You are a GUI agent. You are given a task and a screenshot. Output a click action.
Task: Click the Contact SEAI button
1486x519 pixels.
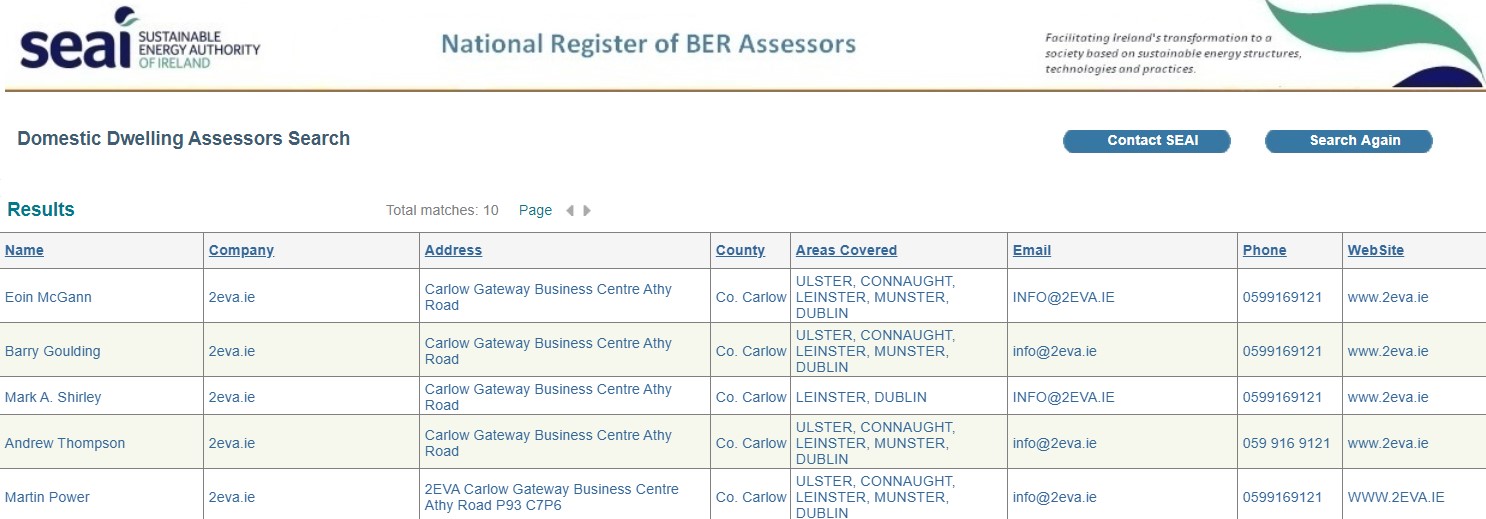click(x=1147, y=141)
